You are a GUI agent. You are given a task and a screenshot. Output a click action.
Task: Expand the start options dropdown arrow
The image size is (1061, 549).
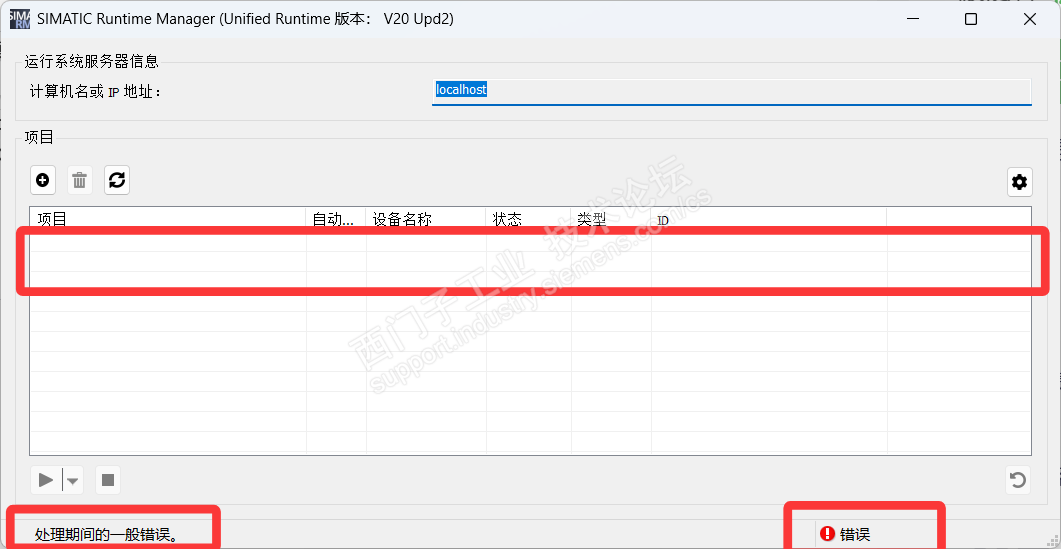pyautogui.click(x=72, y=481)
